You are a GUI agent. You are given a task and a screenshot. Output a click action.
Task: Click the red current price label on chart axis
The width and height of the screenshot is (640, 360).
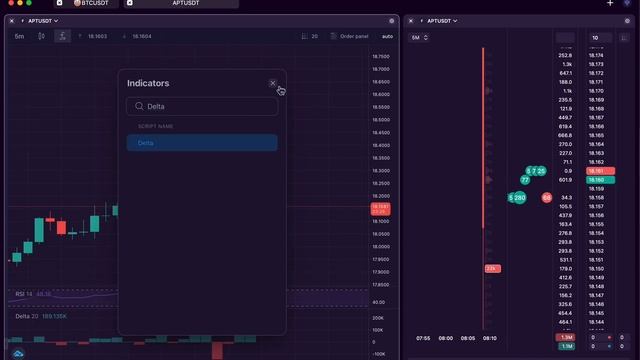click(380, 209)
